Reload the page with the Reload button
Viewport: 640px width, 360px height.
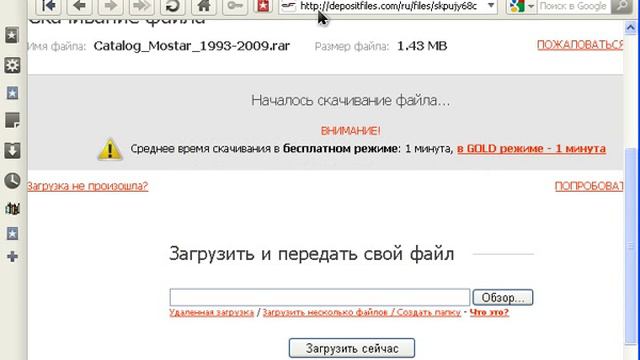pyautogui.click(x=173, y=6)
